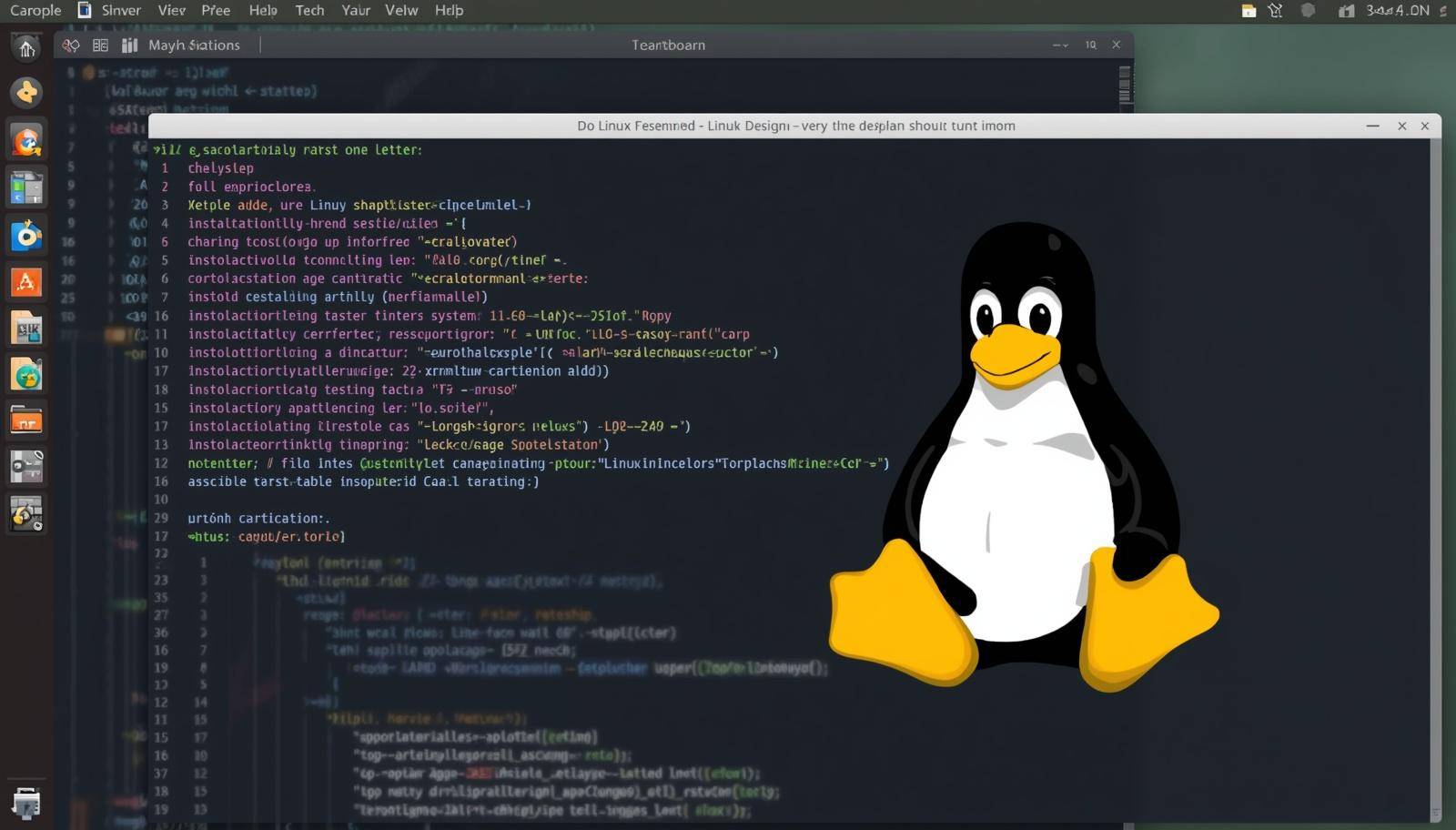This screenshot has height=830, width=1456.
Task: Click the line 'asscible tarst table insoputerid'
Action: tap(363, 481)
